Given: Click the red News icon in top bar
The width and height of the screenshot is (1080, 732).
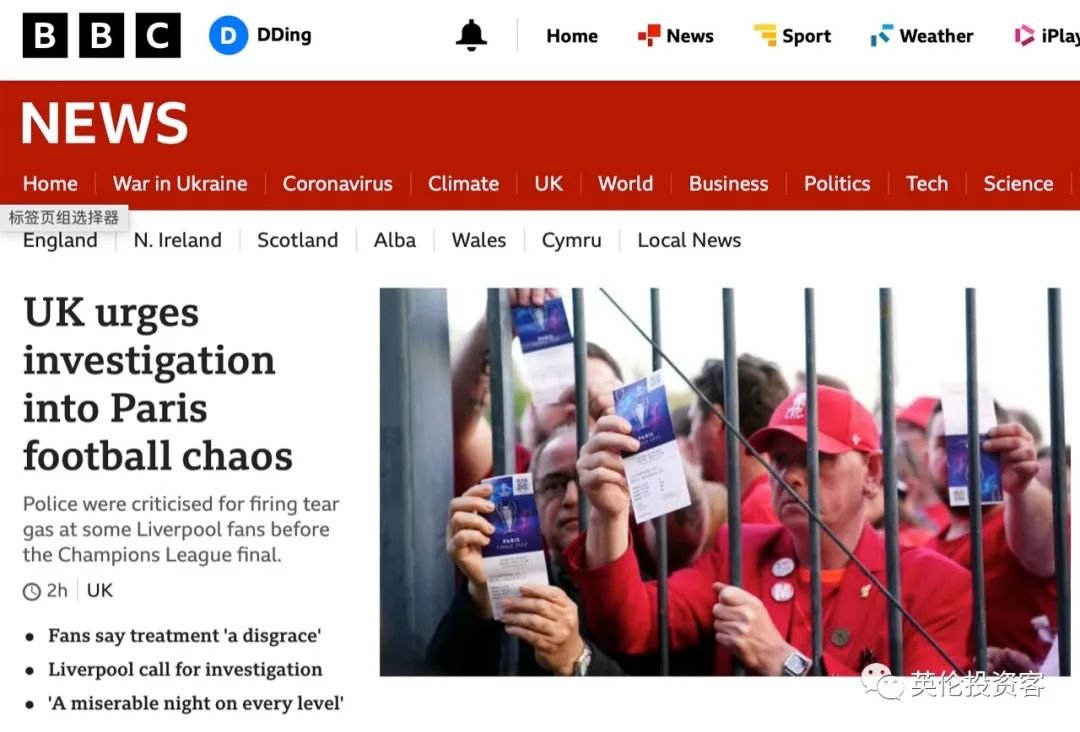Looking at the screenshot, I should (648, 35).
